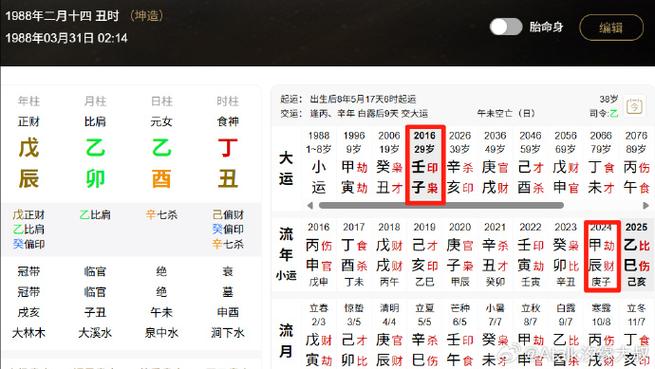Click the hour stem 丁 character
Screen dimensions: 655x369
pyautogui.click(x=228, y=148)
